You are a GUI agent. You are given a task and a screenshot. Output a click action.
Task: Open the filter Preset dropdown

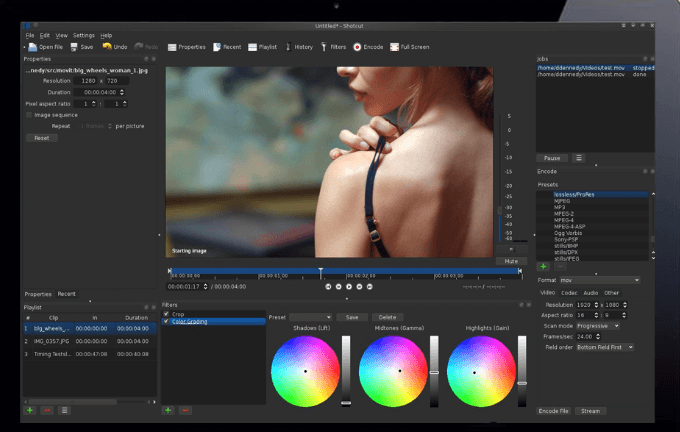click(311, 317)
